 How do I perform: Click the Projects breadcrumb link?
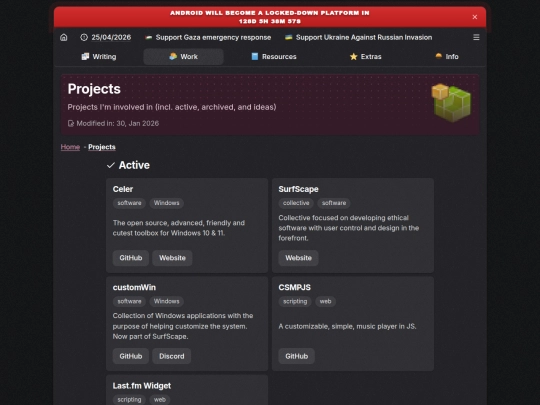point(102,147)
